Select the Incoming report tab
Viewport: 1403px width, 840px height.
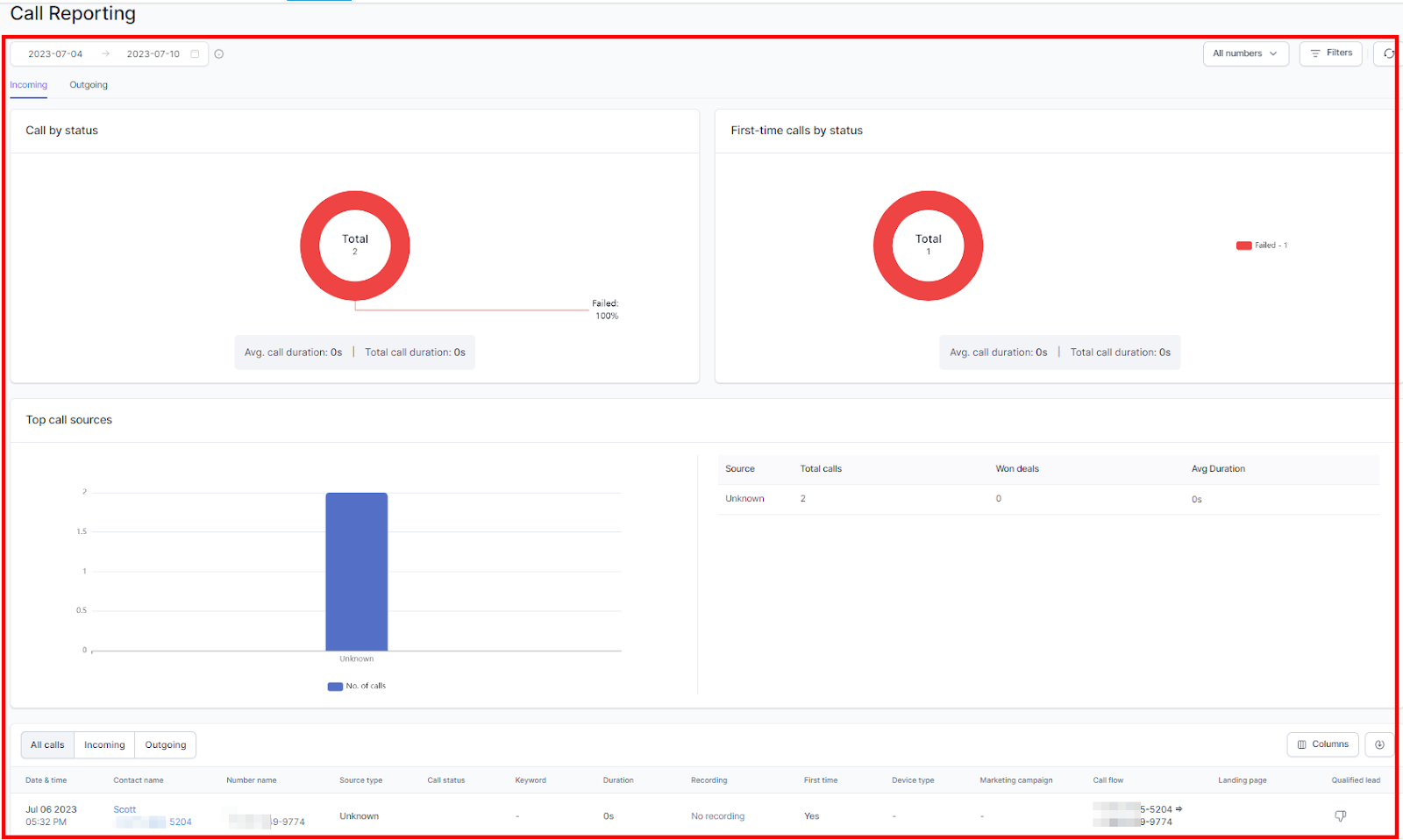coord(29,85)
